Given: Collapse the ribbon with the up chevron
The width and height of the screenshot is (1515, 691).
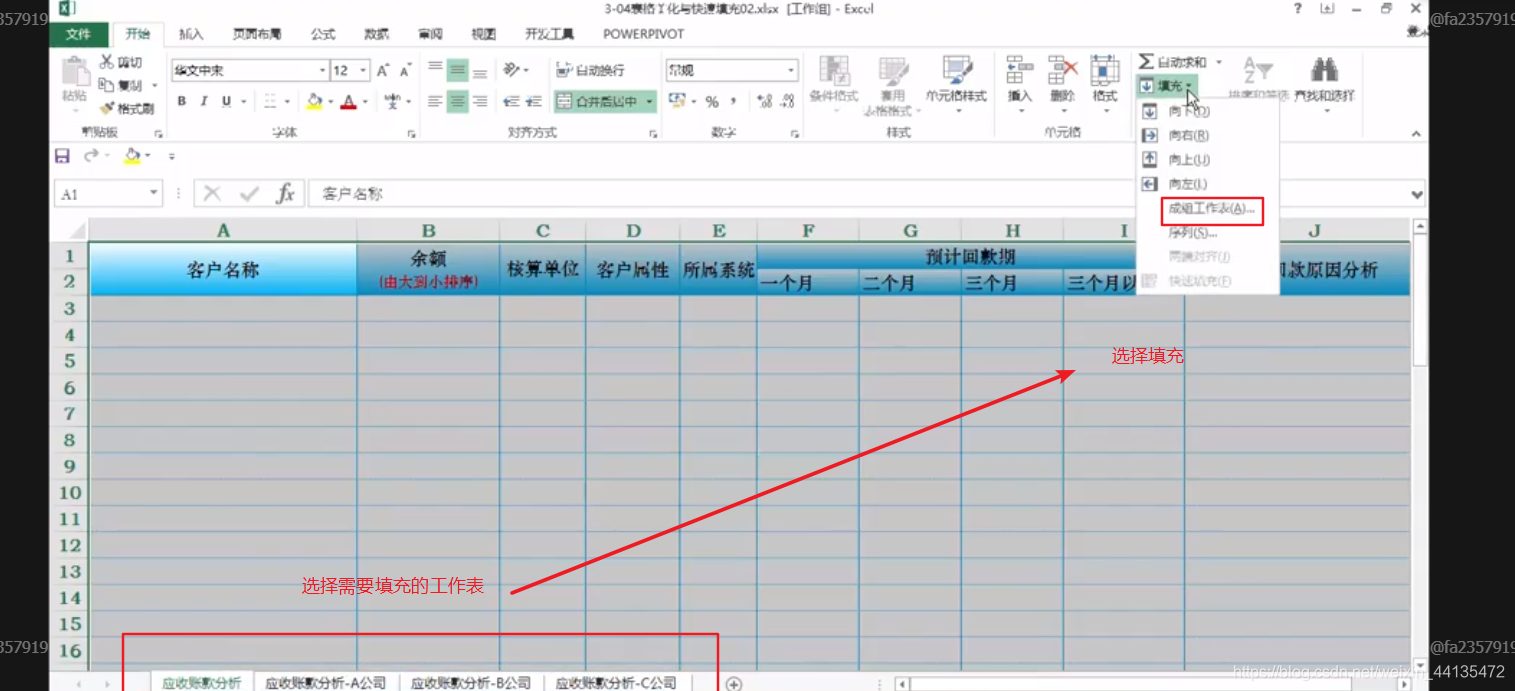Looking at the screenshot, I should coord(1416,133).
